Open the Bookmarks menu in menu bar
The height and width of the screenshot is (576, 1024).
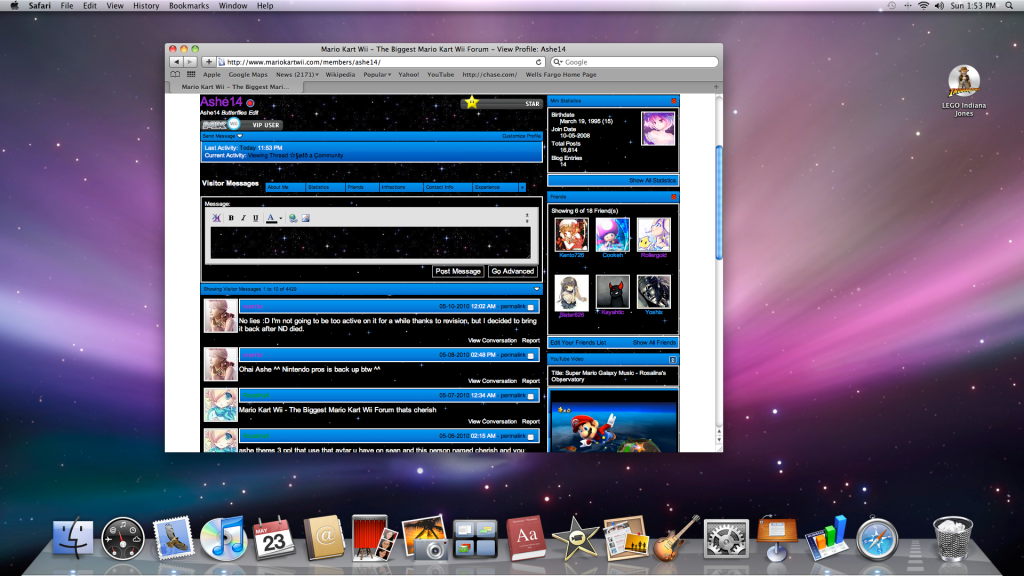click(188, 6)
